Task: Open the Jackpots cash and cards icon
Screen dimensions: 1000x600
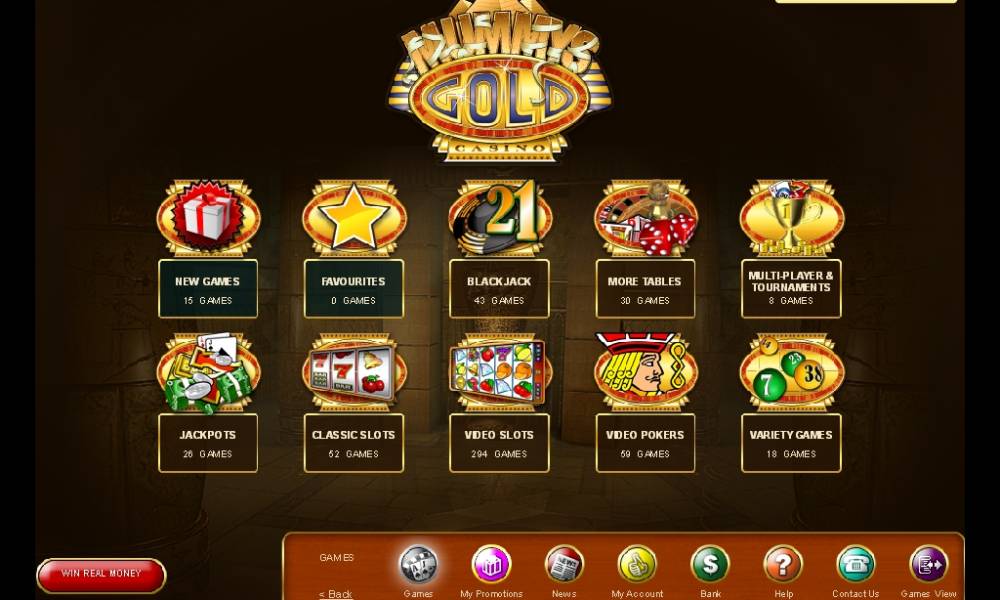Action: pos(208,372)
